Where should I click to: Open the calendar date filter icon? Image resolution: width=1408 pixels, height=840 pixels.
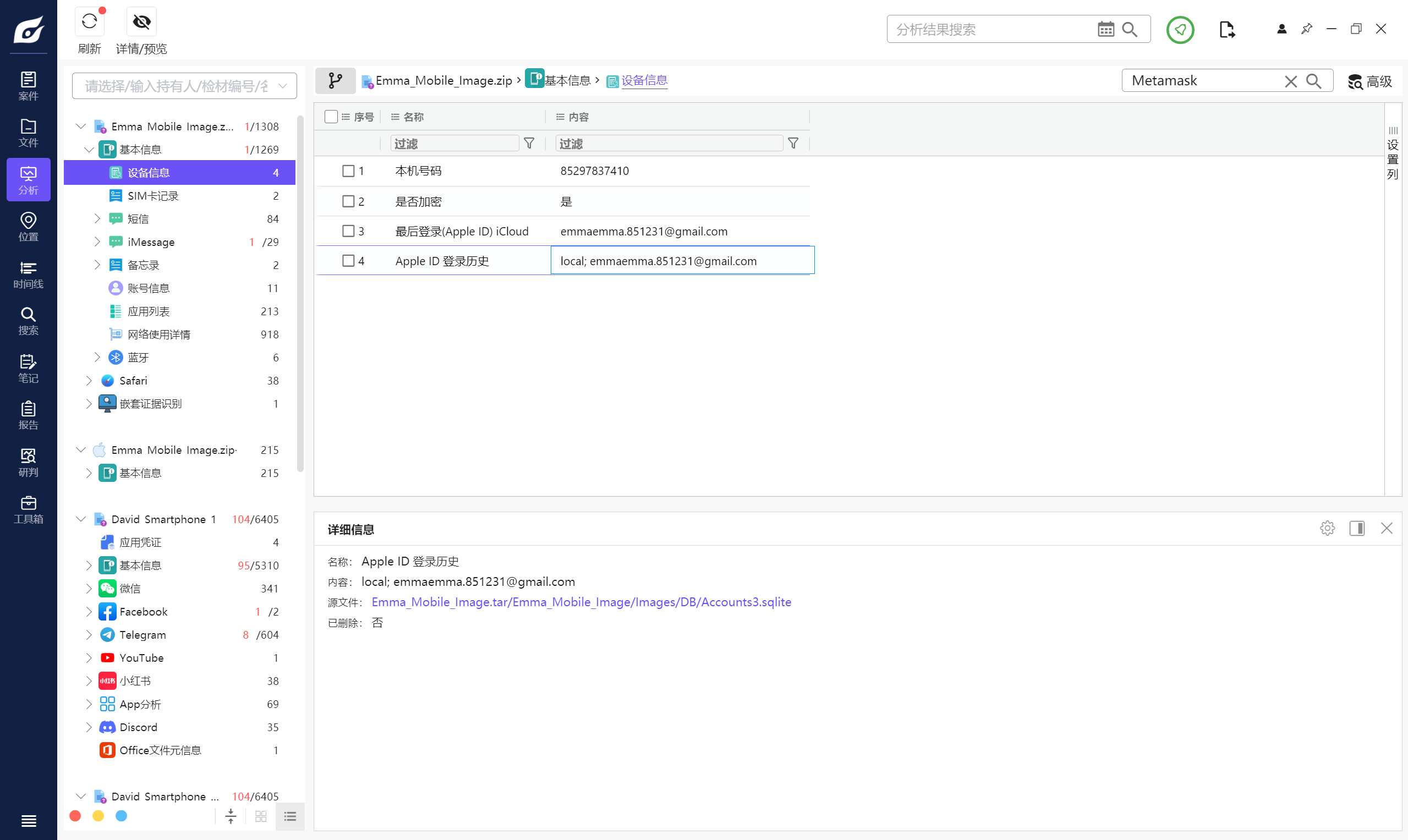[x=1105, y=30]
